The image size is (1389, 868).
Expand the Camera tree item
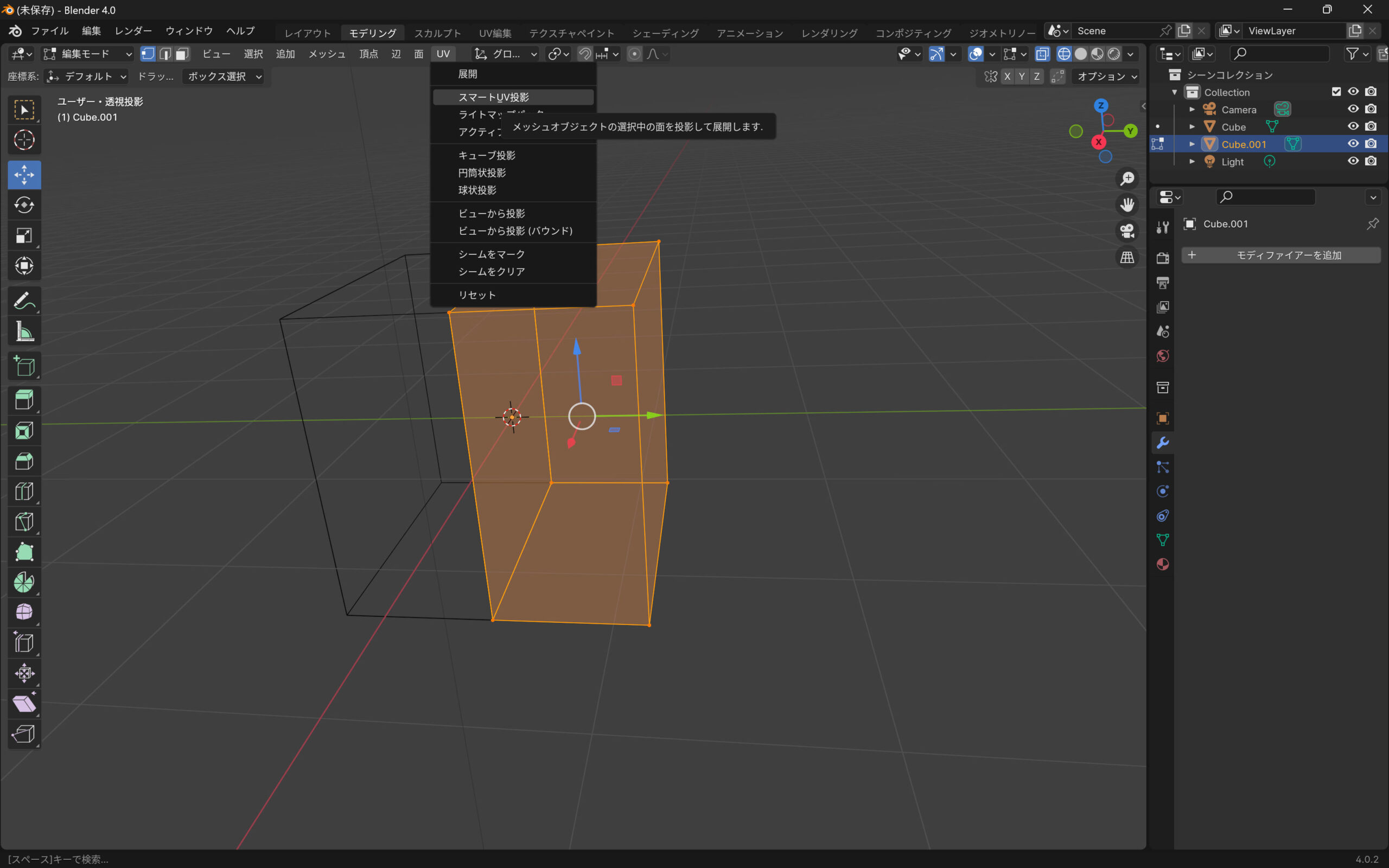coord(1192,109)
